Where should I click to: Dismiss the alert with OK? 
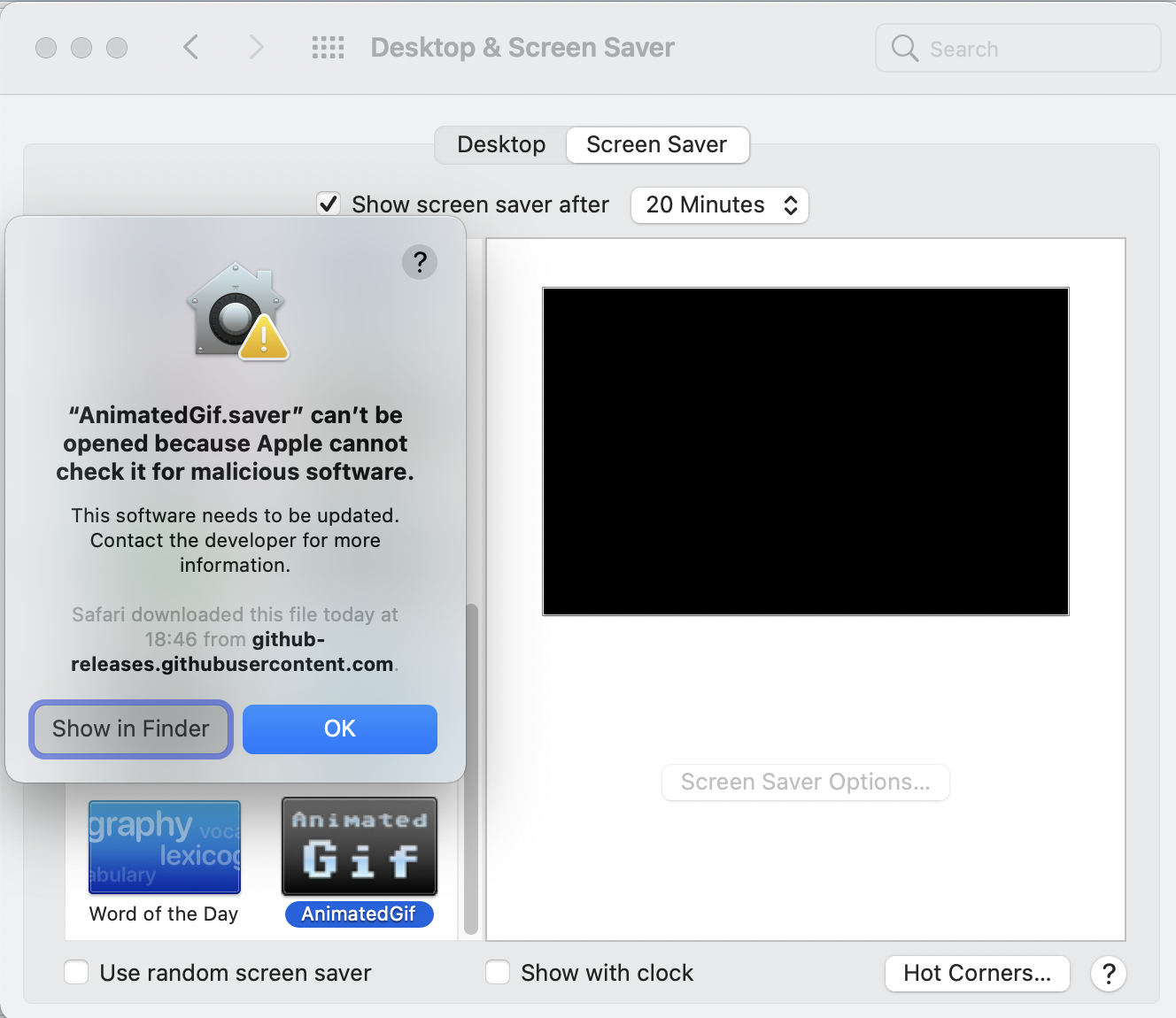pyautogui.click(x=340, y=729)
